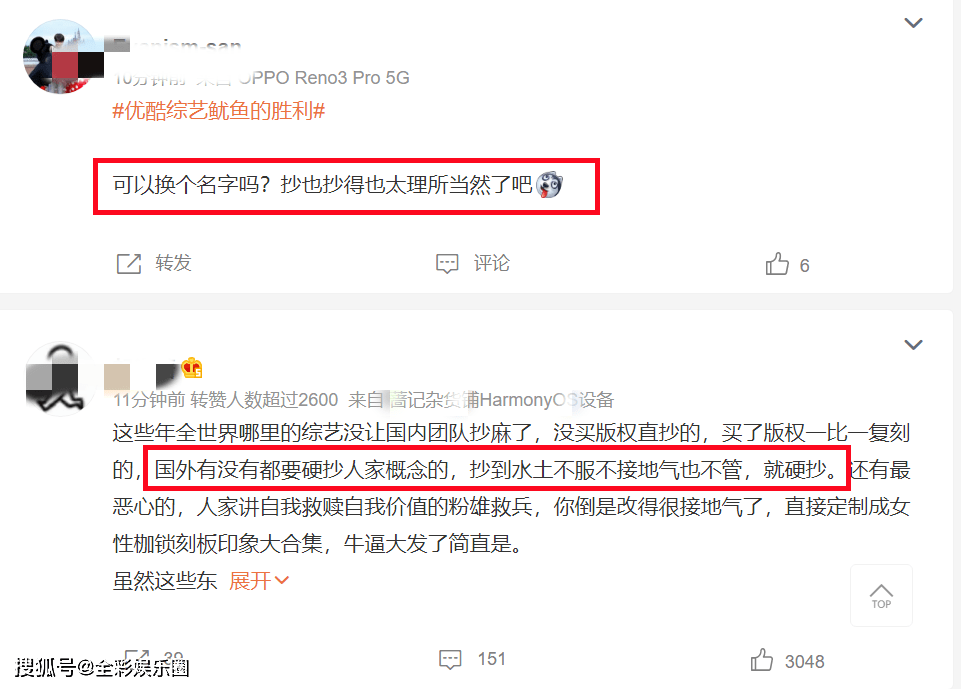Click the crown member badge icon

192,368
